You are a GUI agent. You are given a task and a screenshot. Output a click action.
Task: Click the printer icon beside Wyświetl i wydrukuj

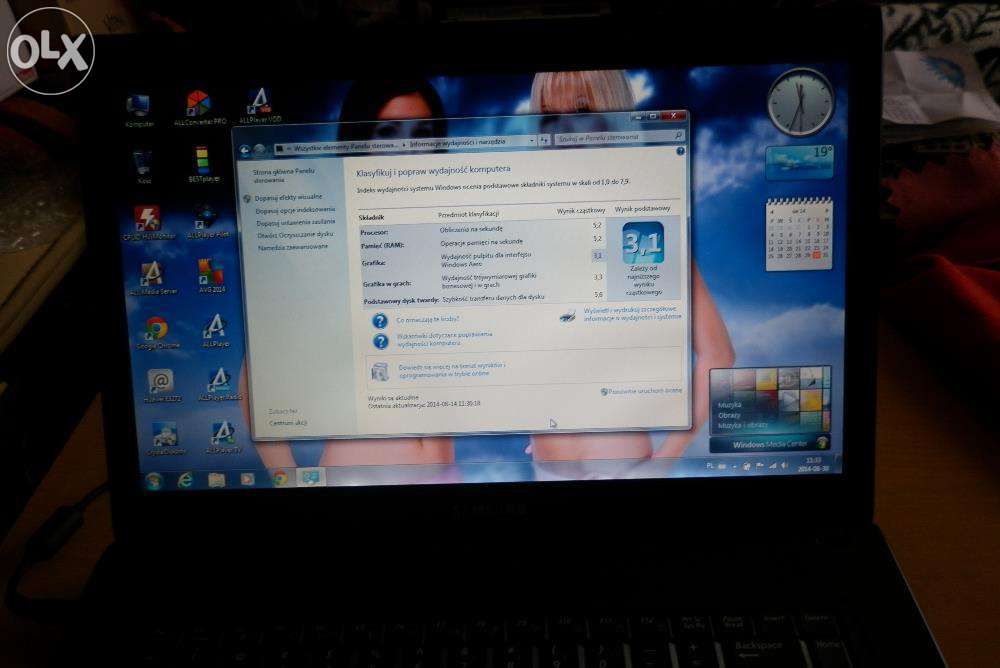pyautogui.click(x=568, y=316)
